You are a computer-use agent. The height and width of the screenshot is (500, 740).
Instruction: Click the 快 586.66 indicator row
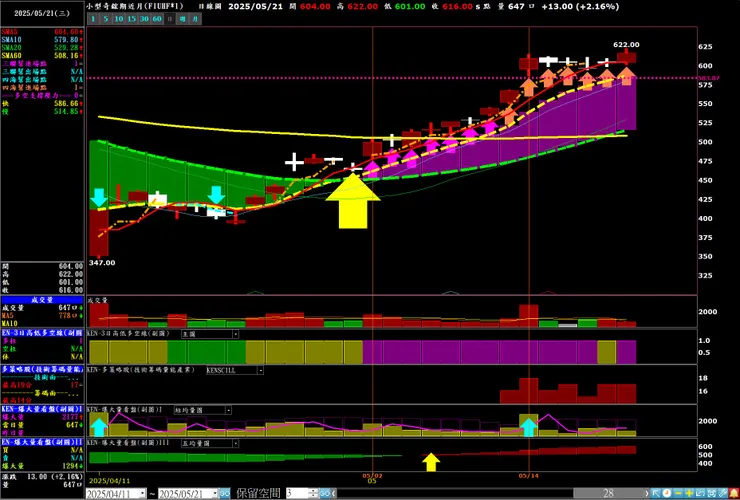(42, 103)
